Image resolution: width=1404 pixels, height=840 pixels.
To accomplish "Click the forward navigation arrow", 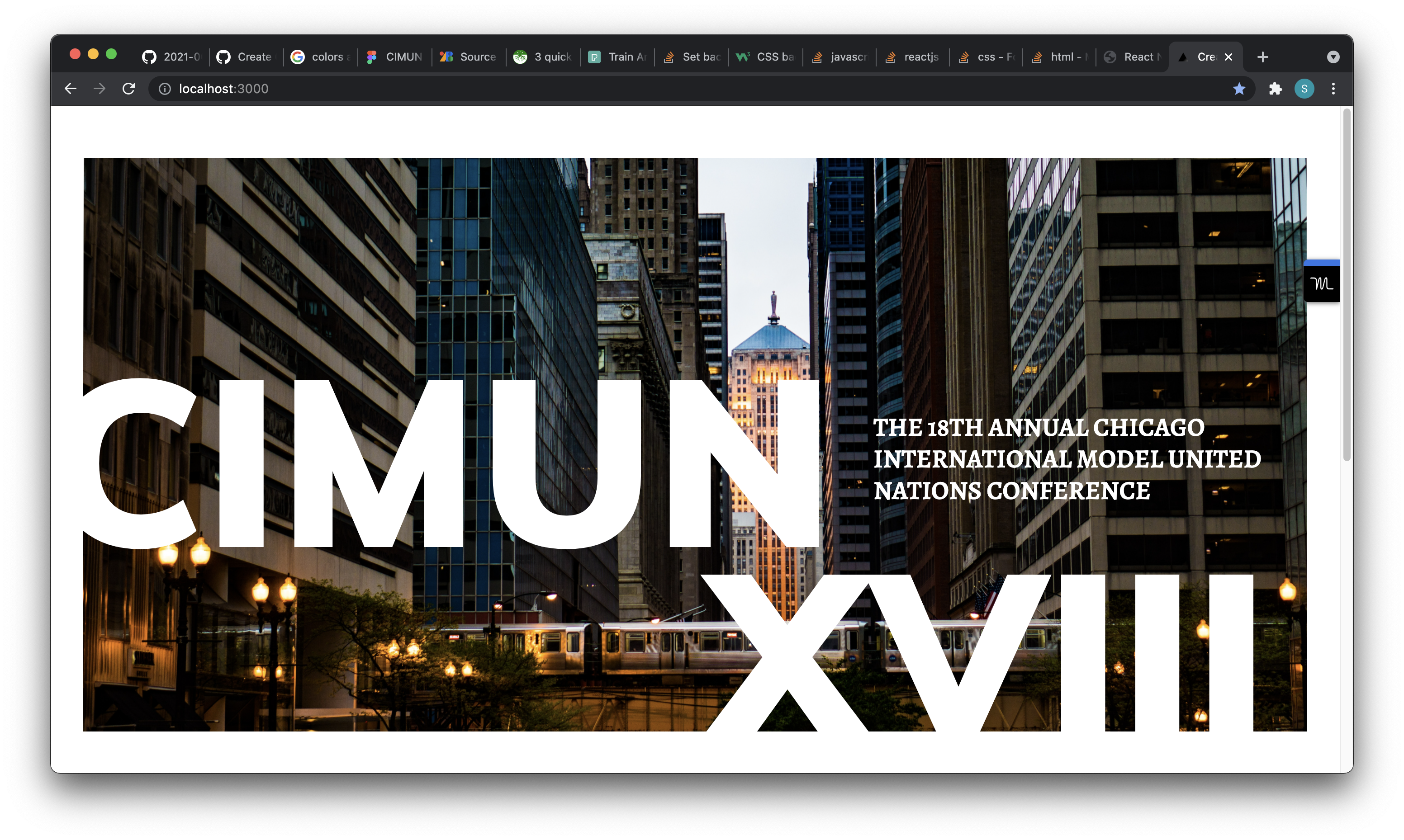I will [x=100, y=89].
